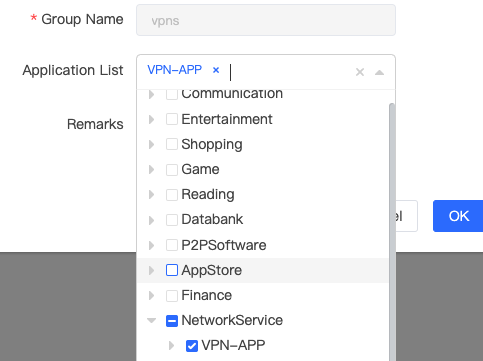
Task: Select the Databank tree label
Action: click(212, 220)
